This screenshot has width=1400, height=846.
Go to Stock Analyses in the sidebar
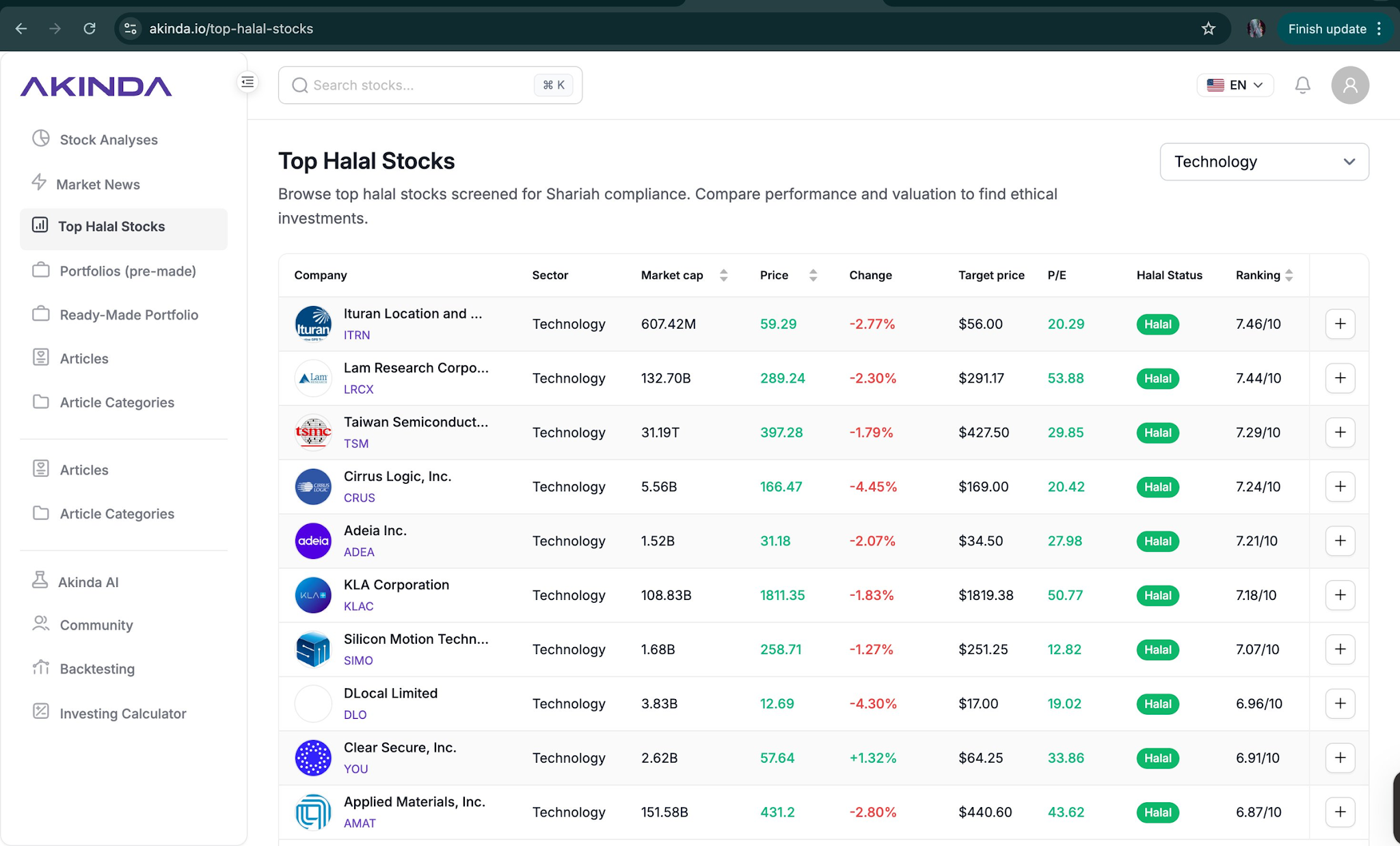pyautogui.click(x=109, y=140)
